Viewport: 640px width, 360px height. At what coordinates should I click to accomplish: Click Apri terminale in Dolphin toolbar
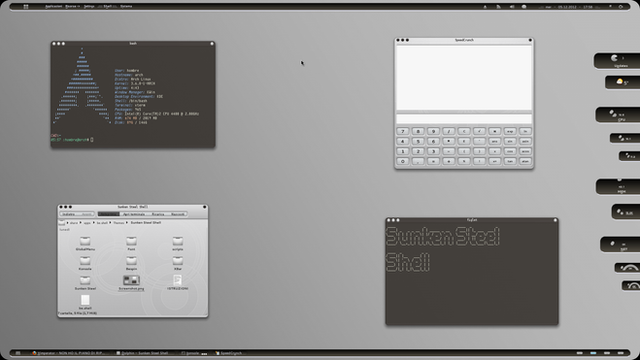point(134,214)
